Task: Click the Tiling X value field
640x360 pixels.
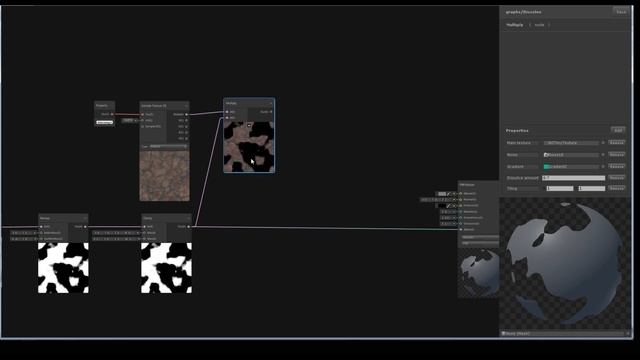Action: click(560, 189)
